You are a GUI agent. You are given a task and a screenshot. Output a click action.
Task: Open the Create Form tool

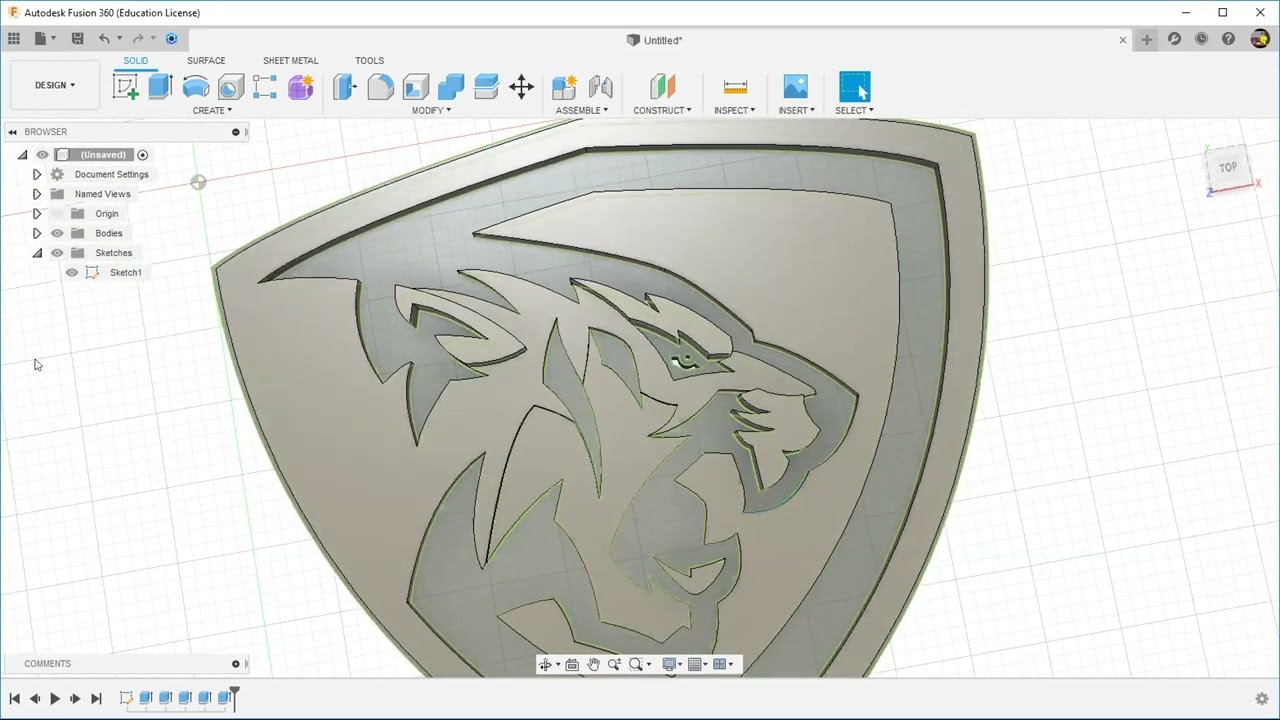(301, 87)
